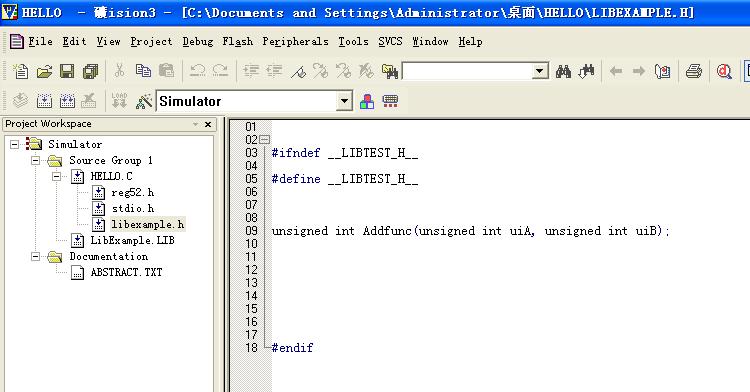Click the #define __LIBTEST_H__ line
Image resolution: width=750 pixels, height=392 pixels.
(x=345, y=179)
